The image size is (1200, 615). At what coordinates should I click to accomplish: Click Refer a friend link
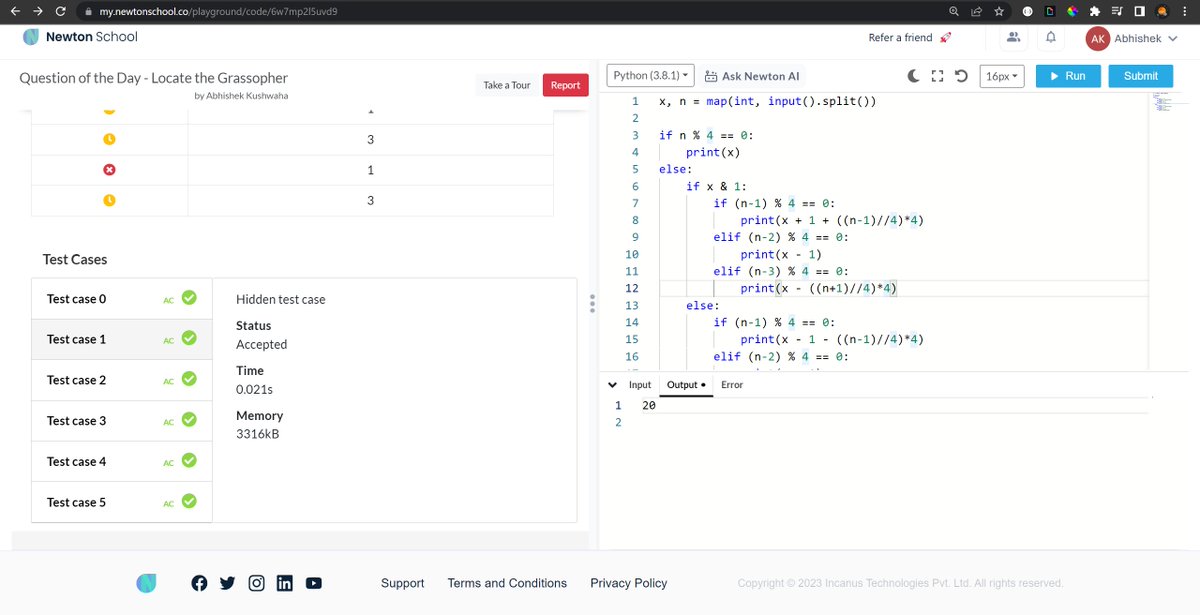[x=909, y=38]
